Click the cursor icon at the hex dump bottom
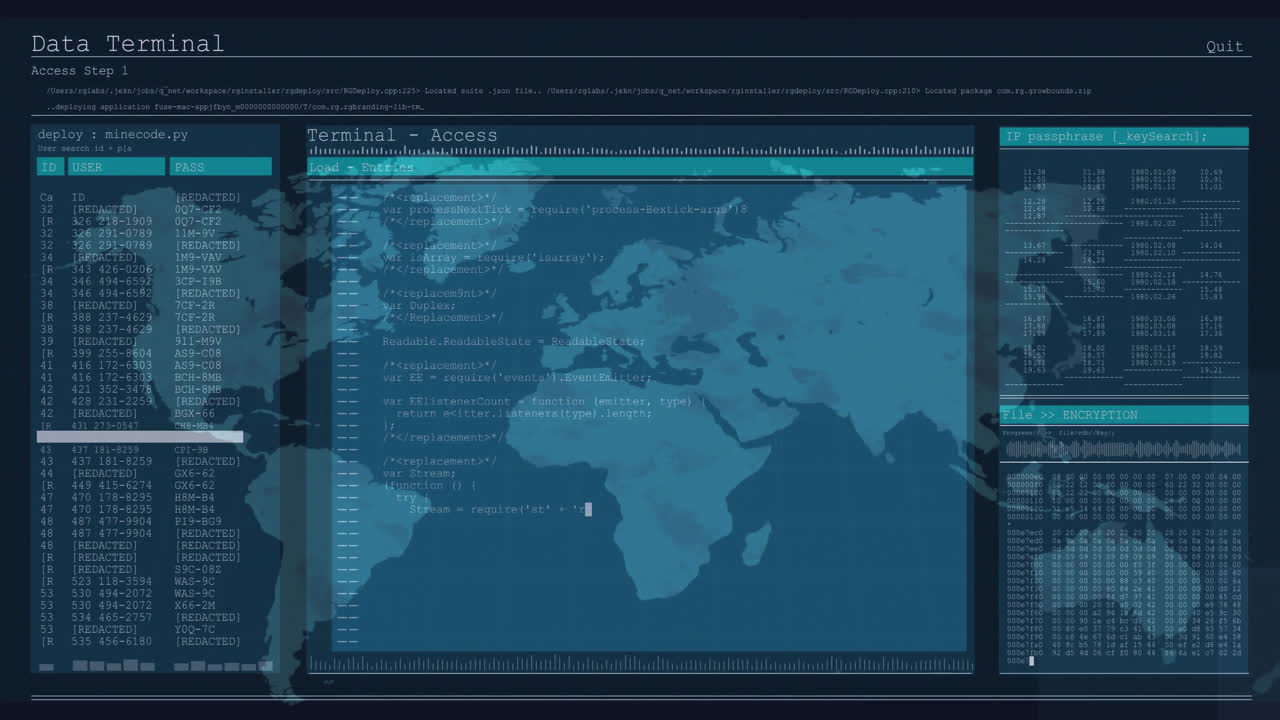 pos(1030,660)
